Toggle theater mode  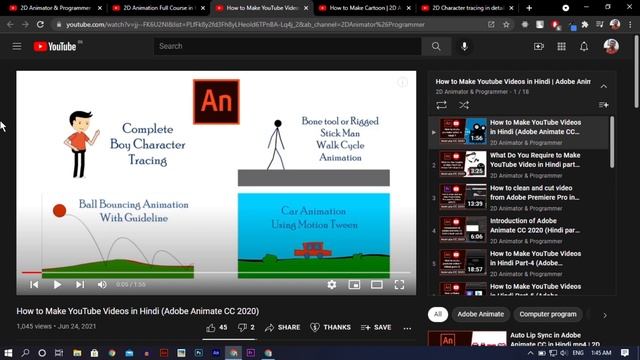coord(377,284)
